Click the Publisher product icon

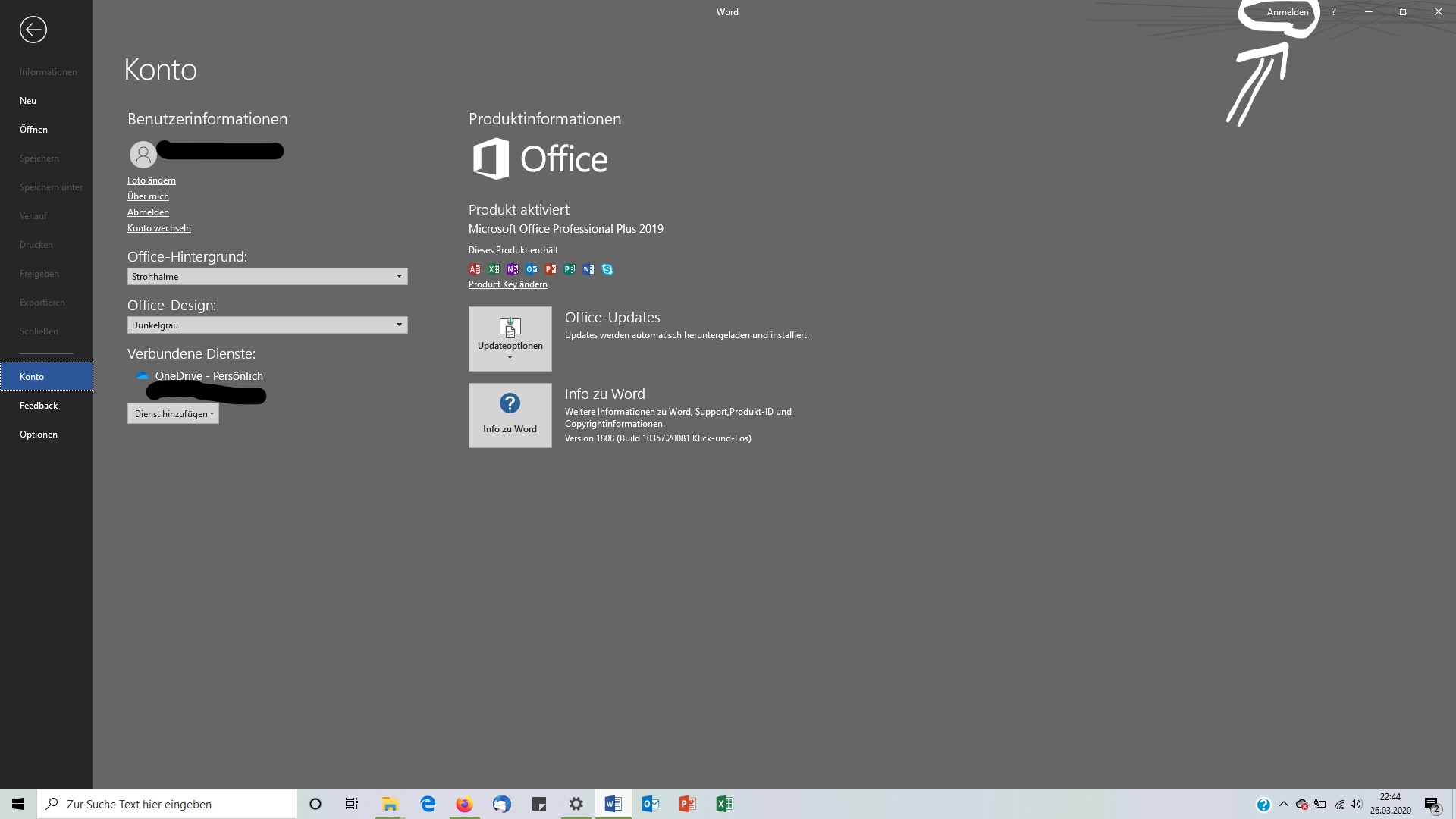pos(570,269)
